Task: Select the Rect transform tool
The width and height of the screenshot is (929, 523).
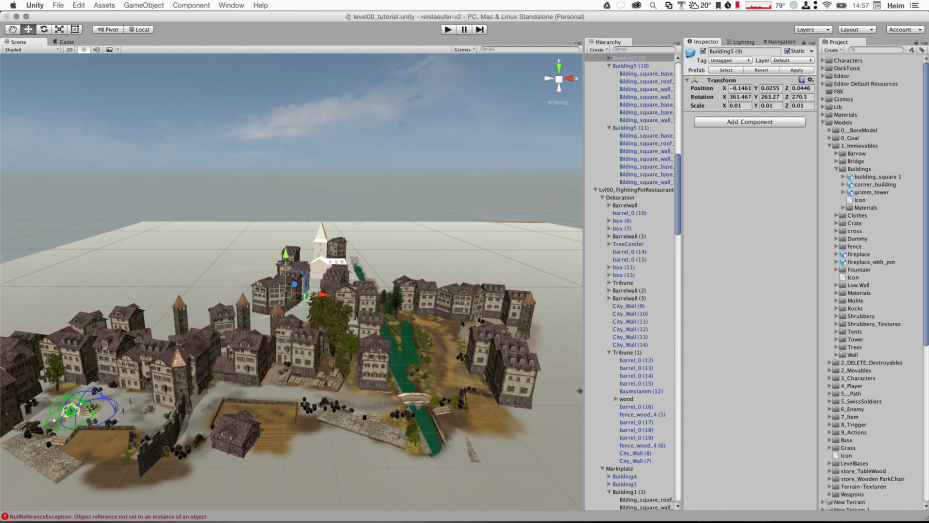Action: (x=76, y=29)
